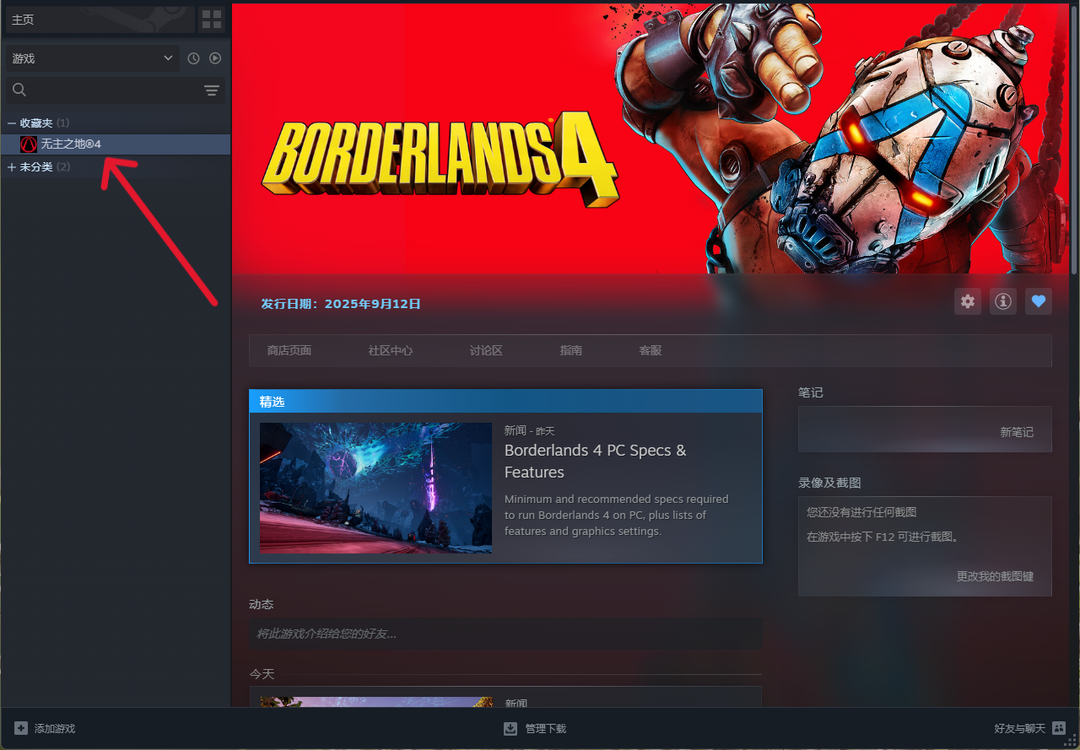
Task: Click the recent activity clock icon
Action: [194, 59]
